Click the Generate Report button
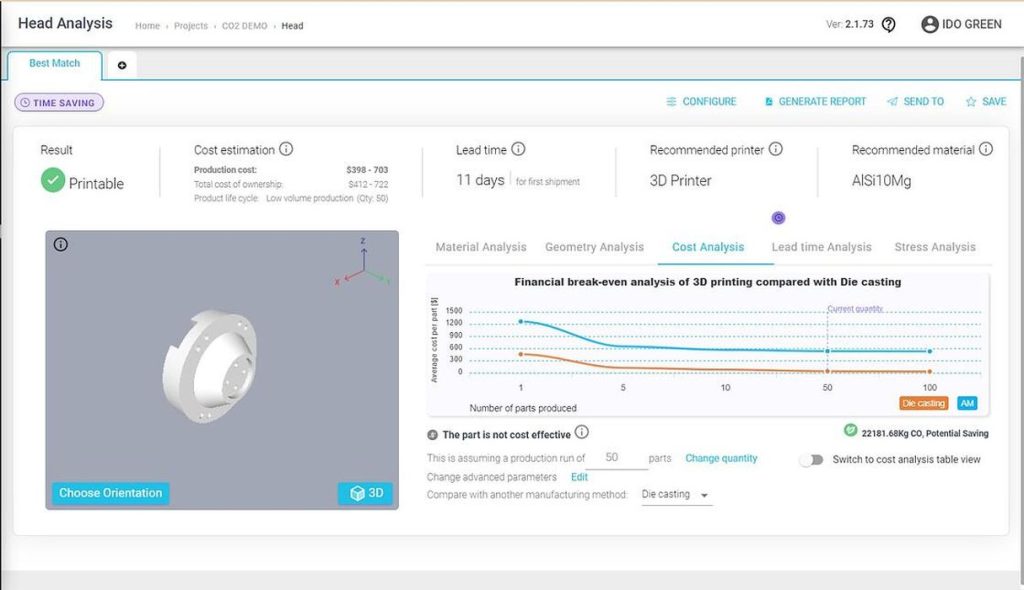 815,102
